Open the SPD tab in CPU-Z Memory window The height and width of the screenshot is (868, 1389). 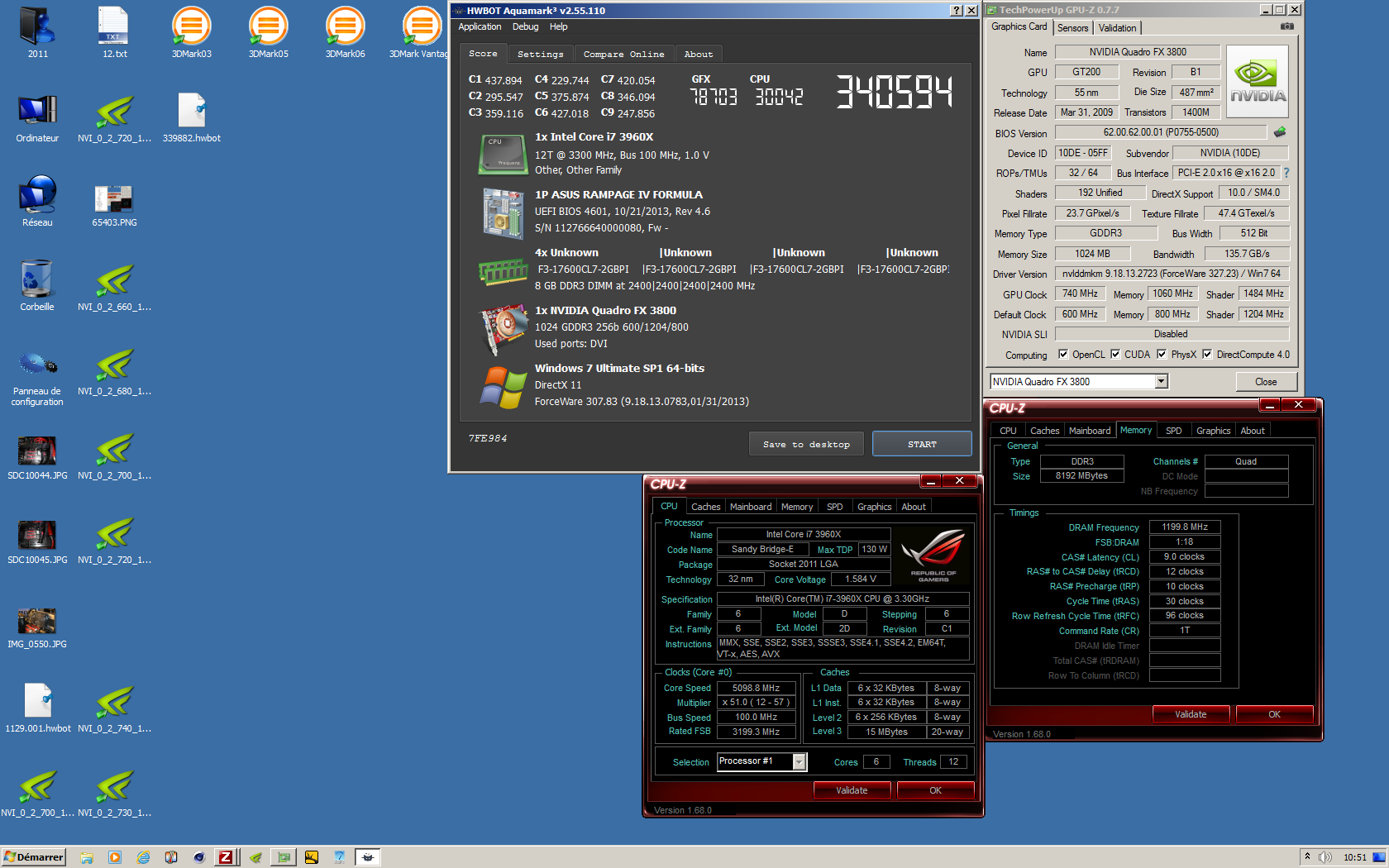point(1173,431)
